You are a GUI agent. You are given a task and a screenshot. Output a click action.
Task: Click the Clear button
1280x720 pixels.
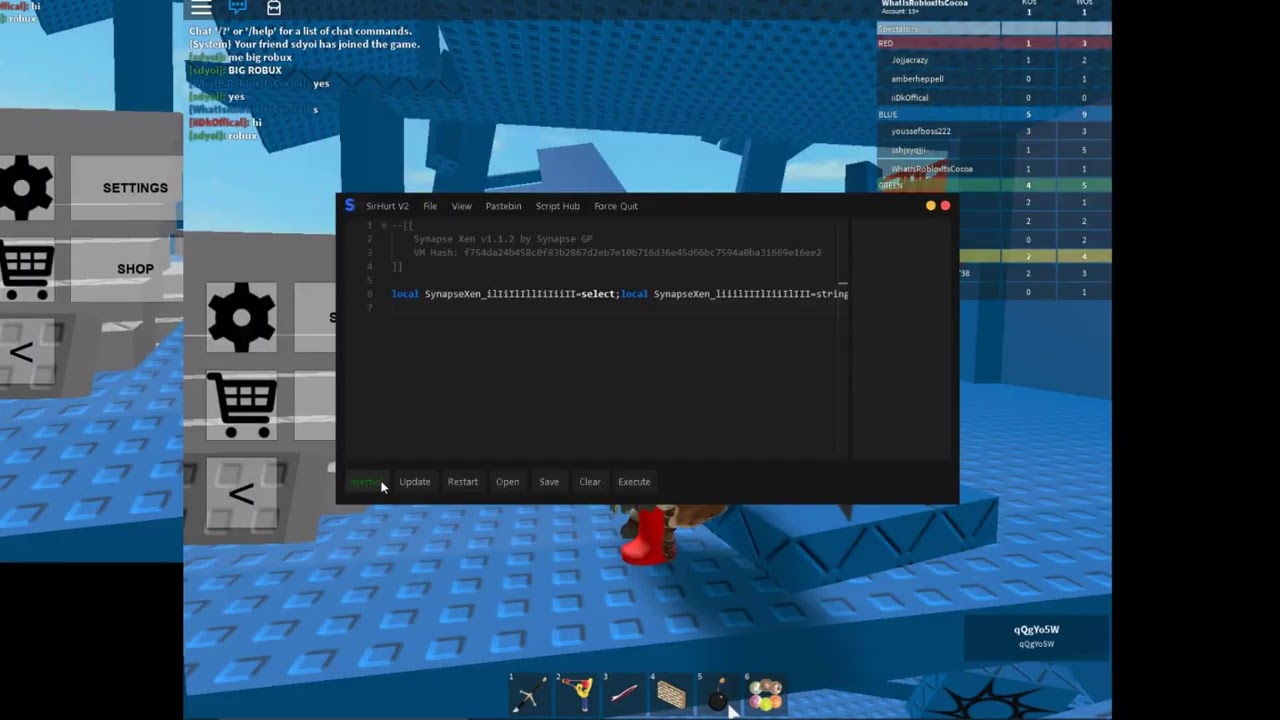590,482
